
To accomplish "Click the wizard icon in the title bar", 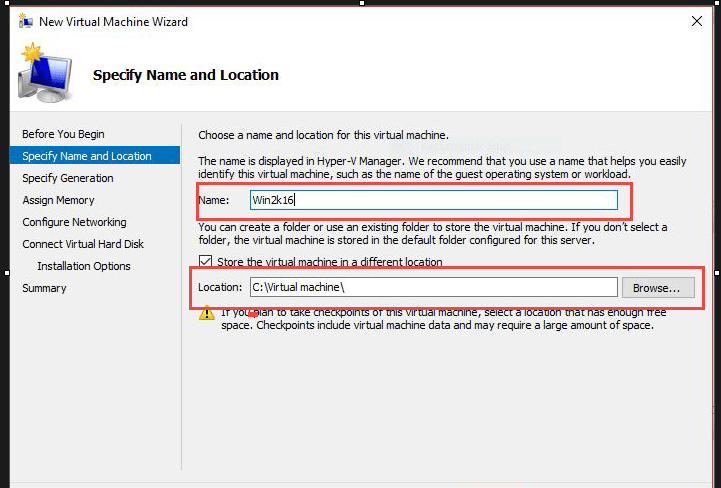I will (x=26, y=21).
